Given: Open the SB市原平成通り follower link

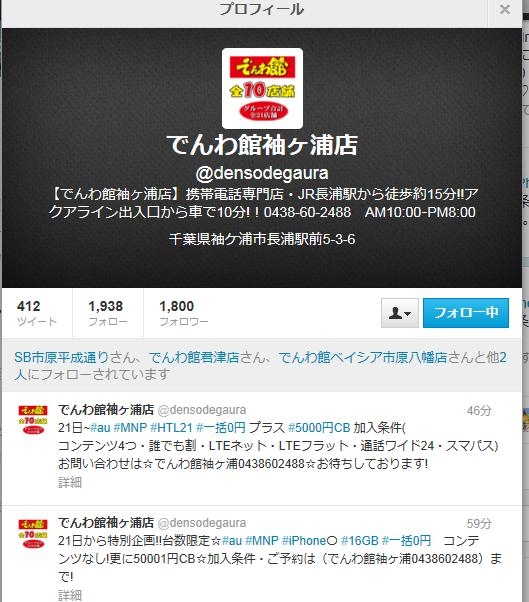Looking at the screenshot, I should point(61,357).
